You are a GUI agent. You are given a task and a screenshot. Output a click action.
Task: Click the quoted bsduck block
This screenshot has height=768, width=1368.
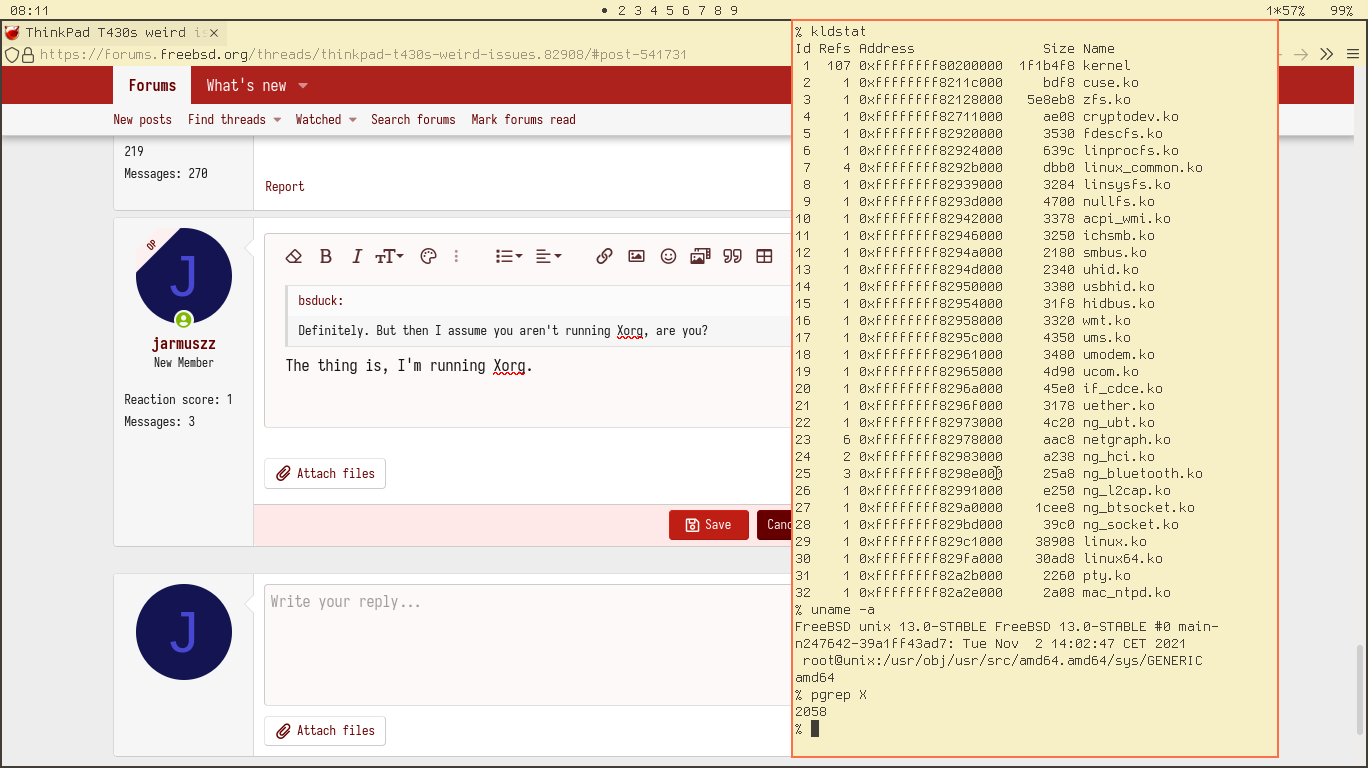538,316
